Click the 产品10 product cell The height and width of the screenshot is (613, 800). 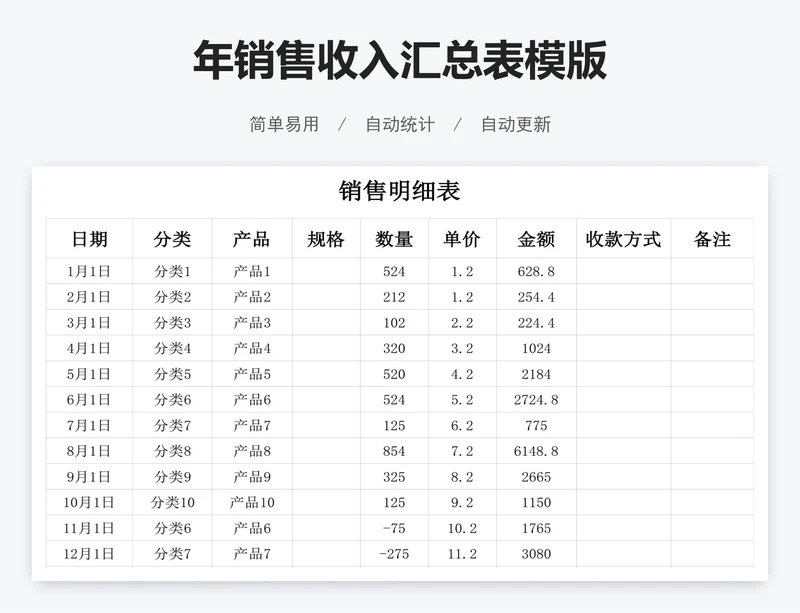pyautogui.click(x=252, y=502)
